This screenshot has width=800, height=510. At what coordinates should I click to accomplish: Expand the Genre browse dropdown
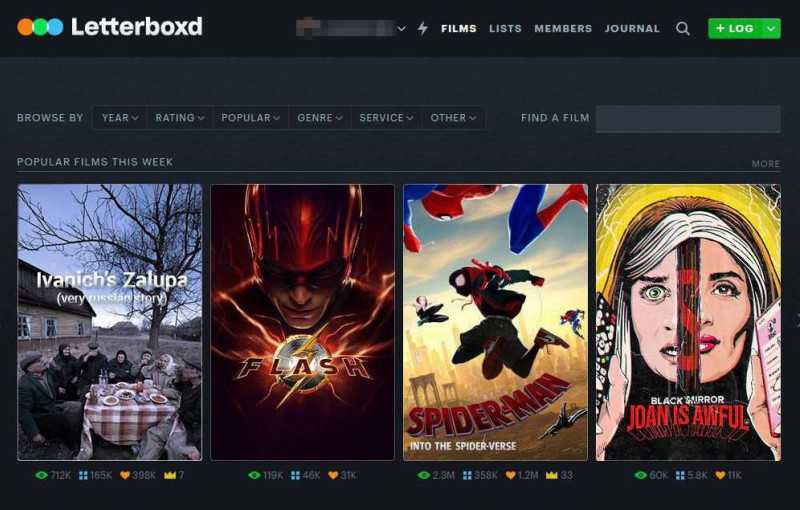(320, 118)
